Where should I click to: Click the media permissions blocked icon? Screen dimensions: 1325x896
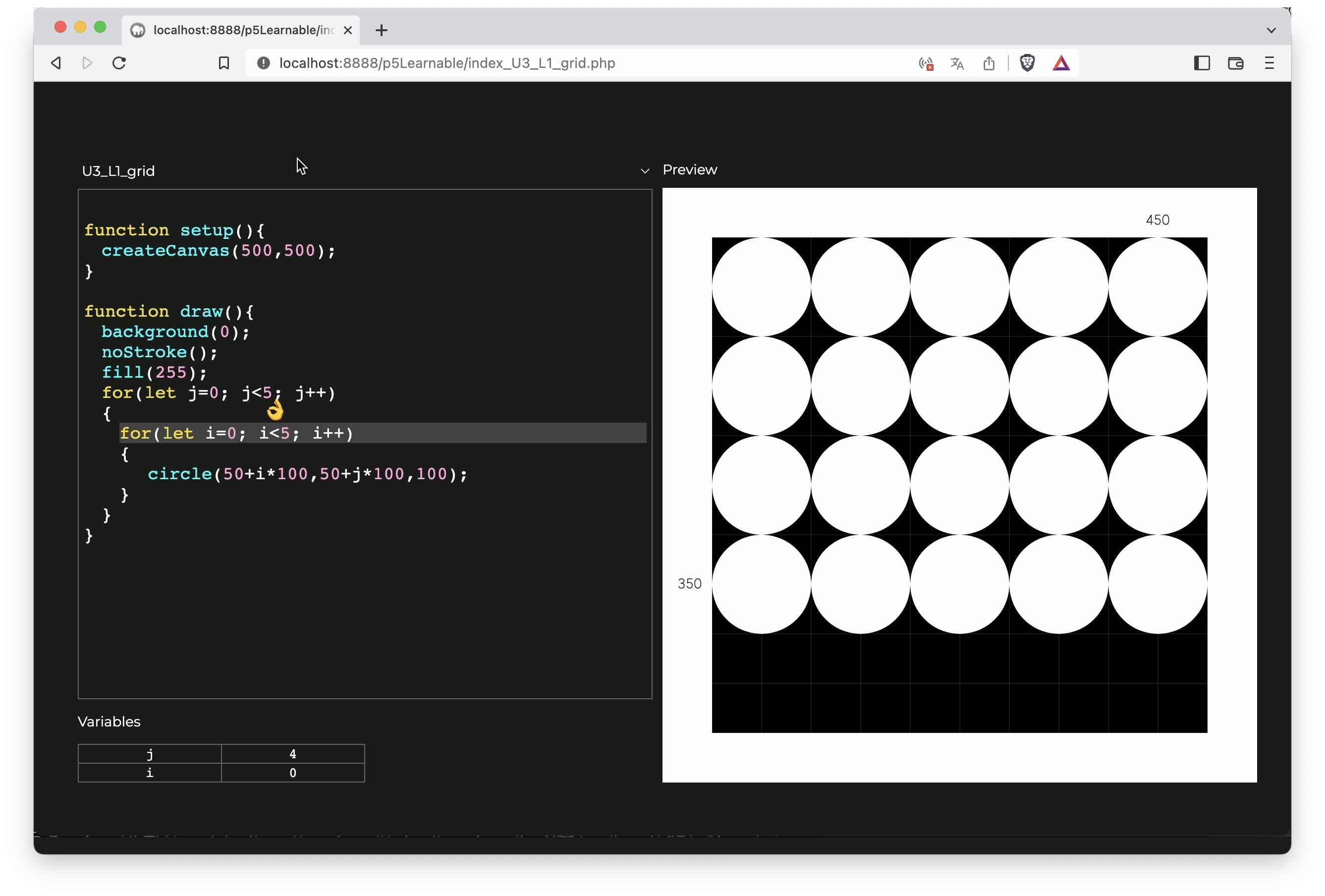click(x=926, y=63)
